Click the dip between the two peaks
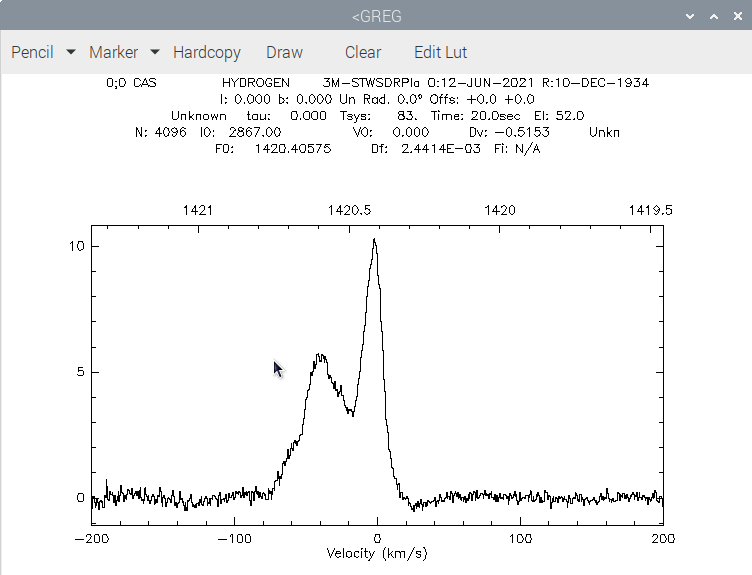 [352, 412]
